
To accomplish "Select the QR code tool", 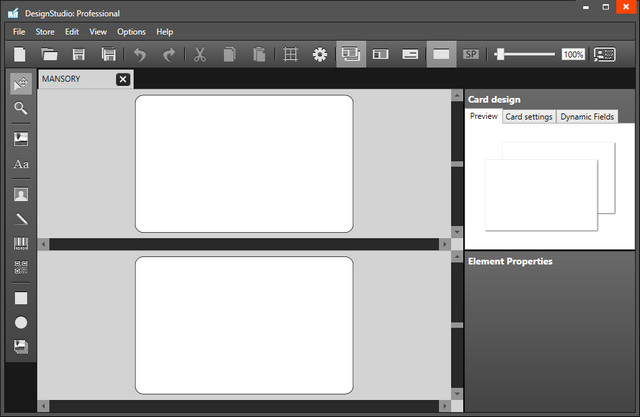I will coord(20,268).
